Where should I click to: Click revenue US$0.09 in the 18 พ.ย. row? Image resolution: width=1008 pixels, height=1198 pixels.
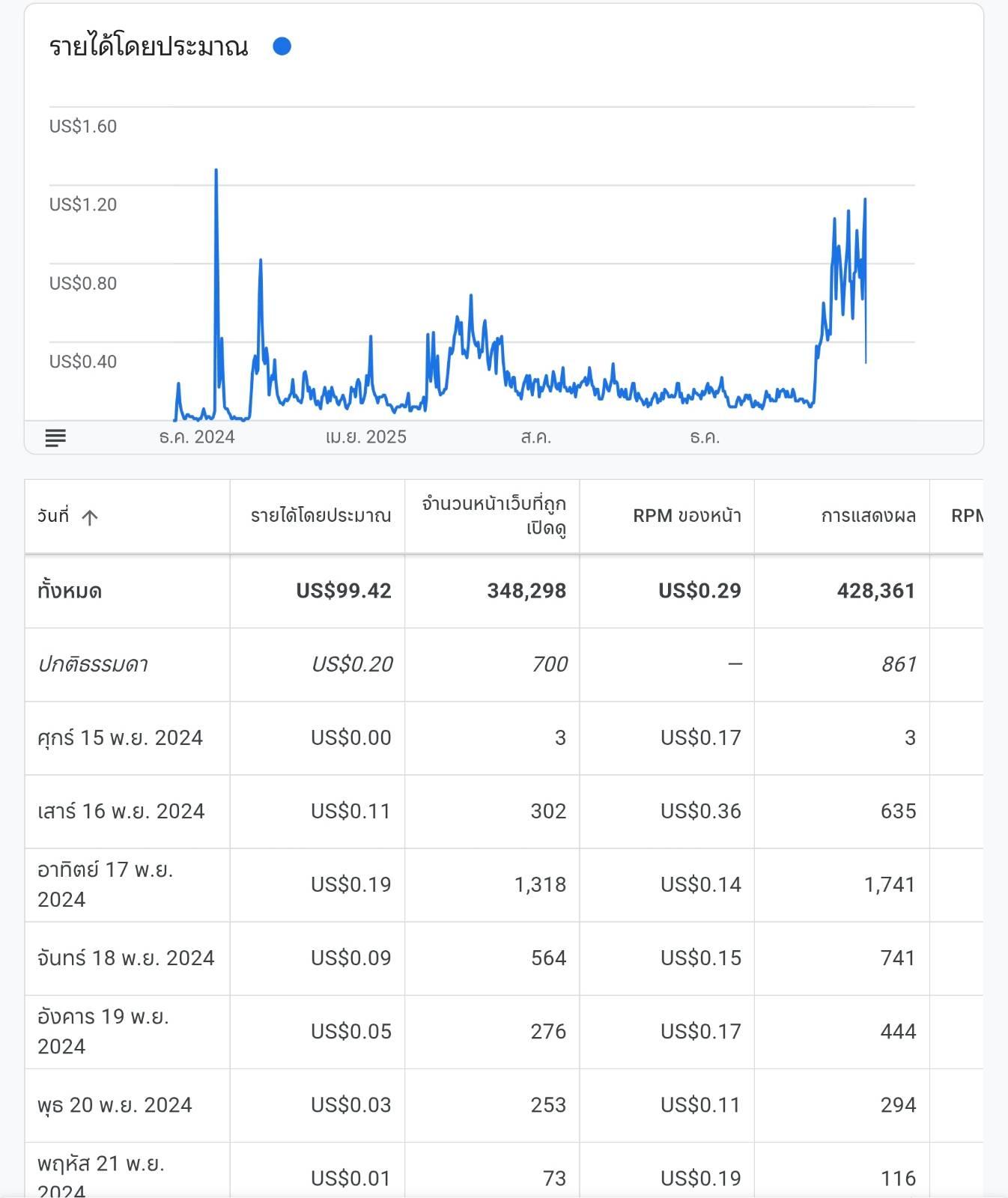pyautogui.click(x=351, y=958)
